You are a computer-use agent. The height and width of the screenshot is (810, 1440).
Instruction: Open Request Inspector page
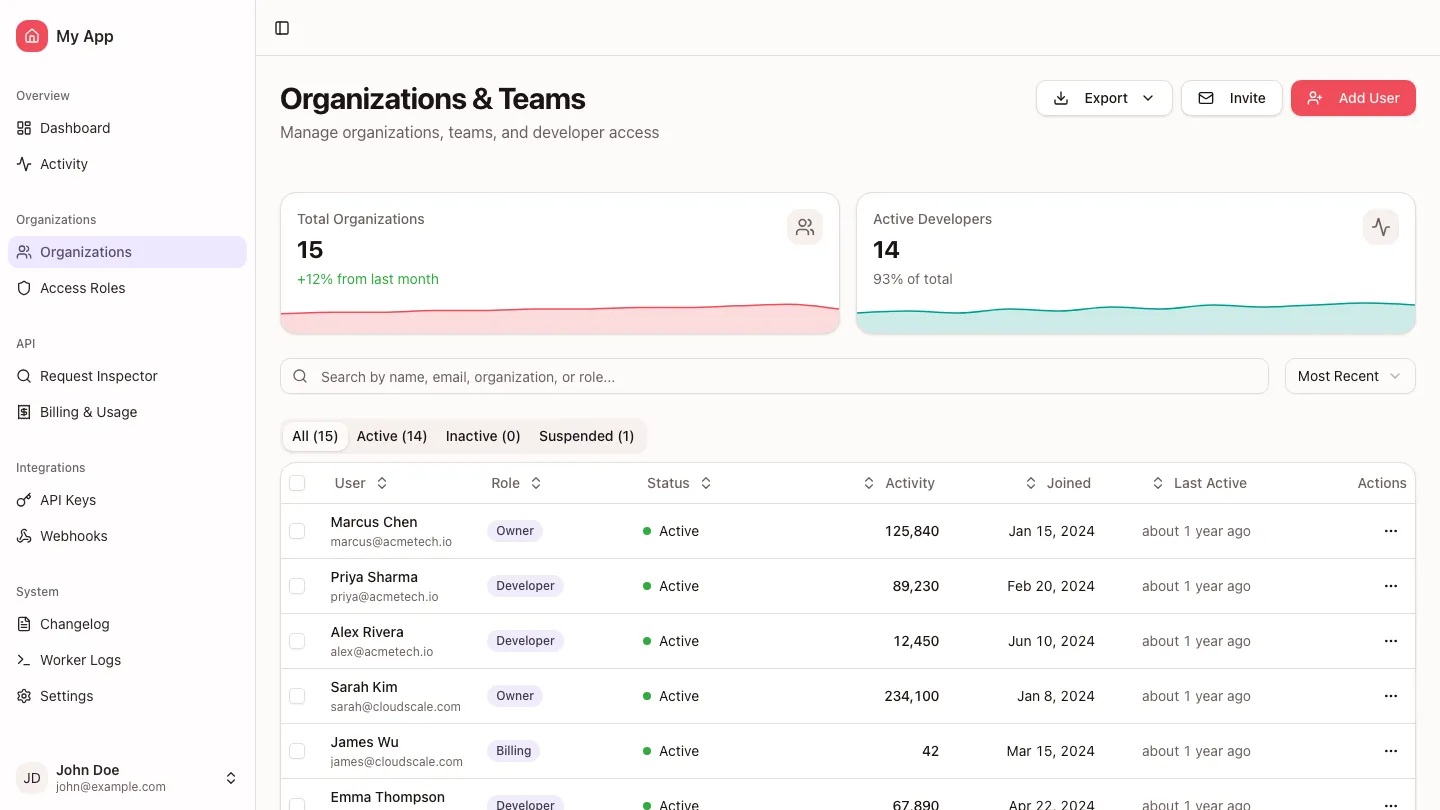click(x=98, y=376)
